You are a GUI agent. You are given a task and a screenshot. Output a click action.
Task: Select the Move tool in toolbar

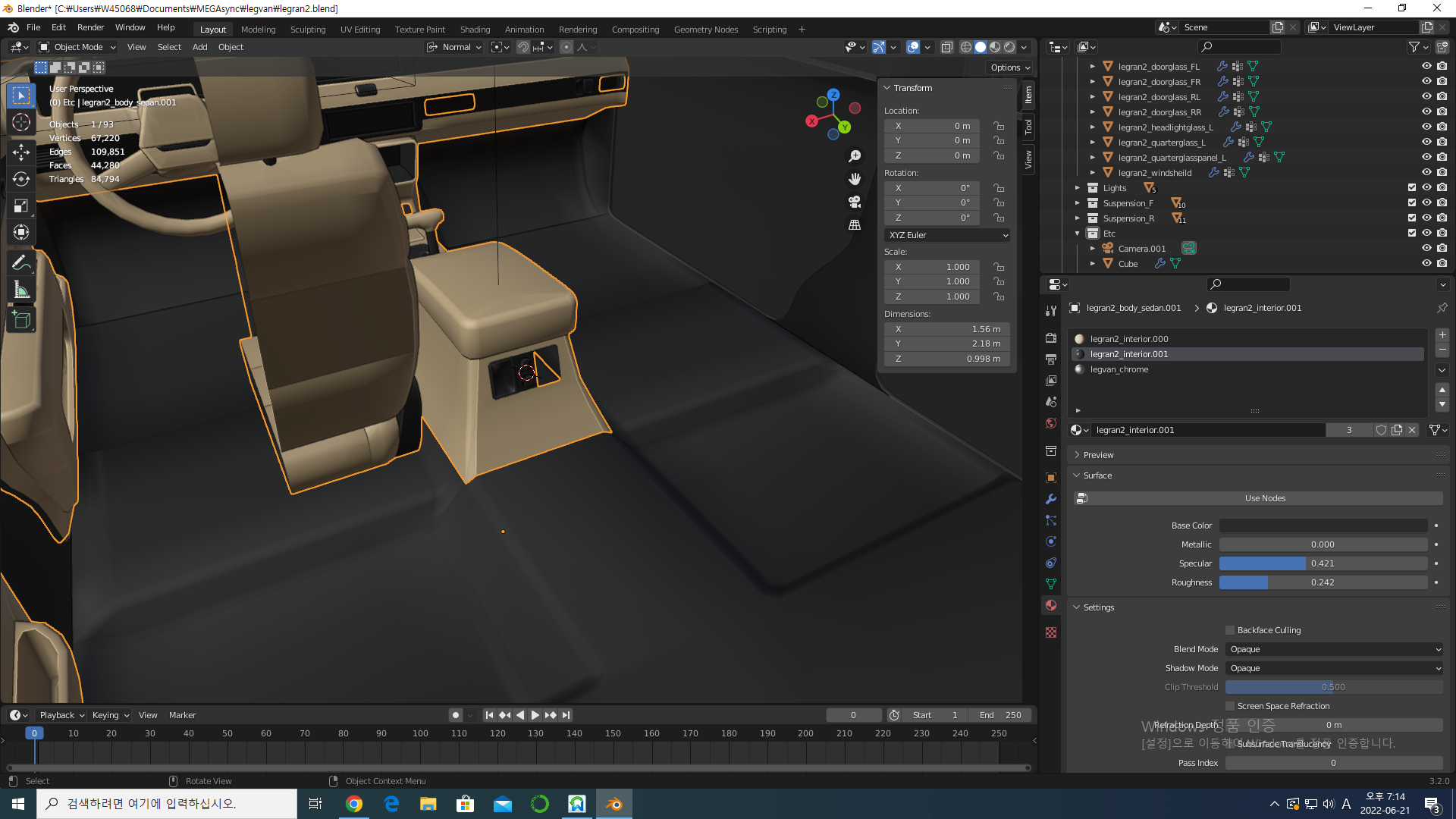click(21, 152)
